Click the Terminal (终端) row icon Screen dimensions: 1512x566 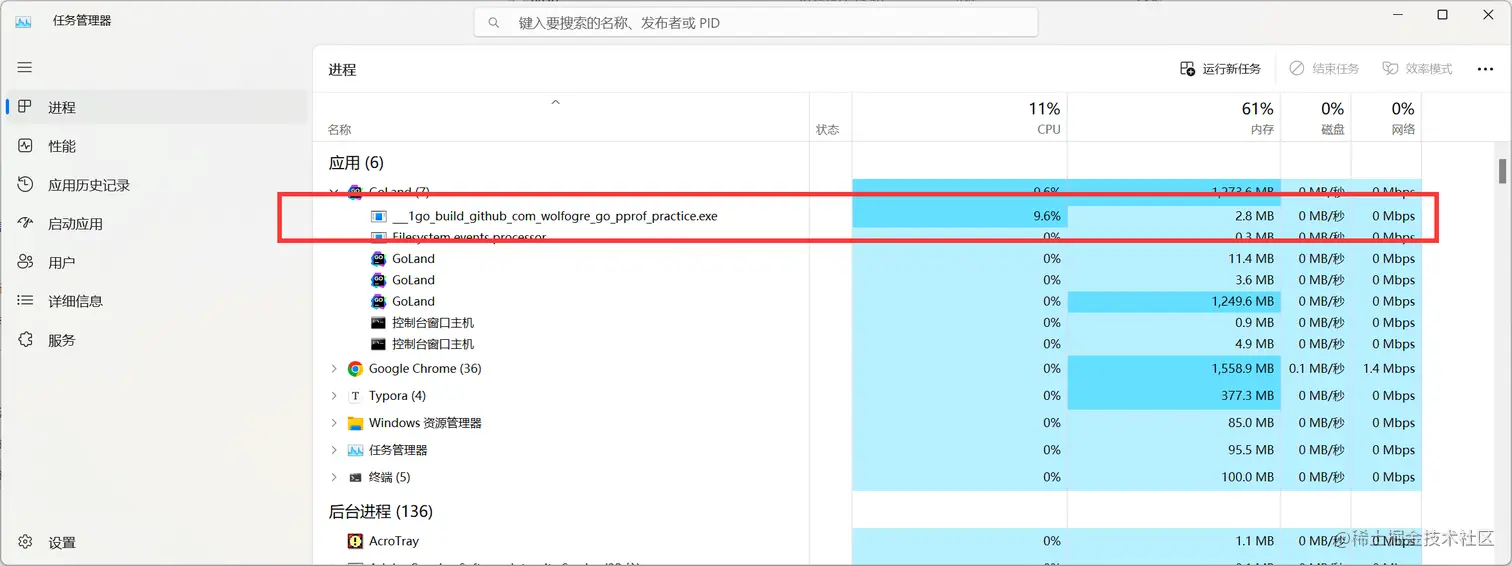[x=355, y=477]
